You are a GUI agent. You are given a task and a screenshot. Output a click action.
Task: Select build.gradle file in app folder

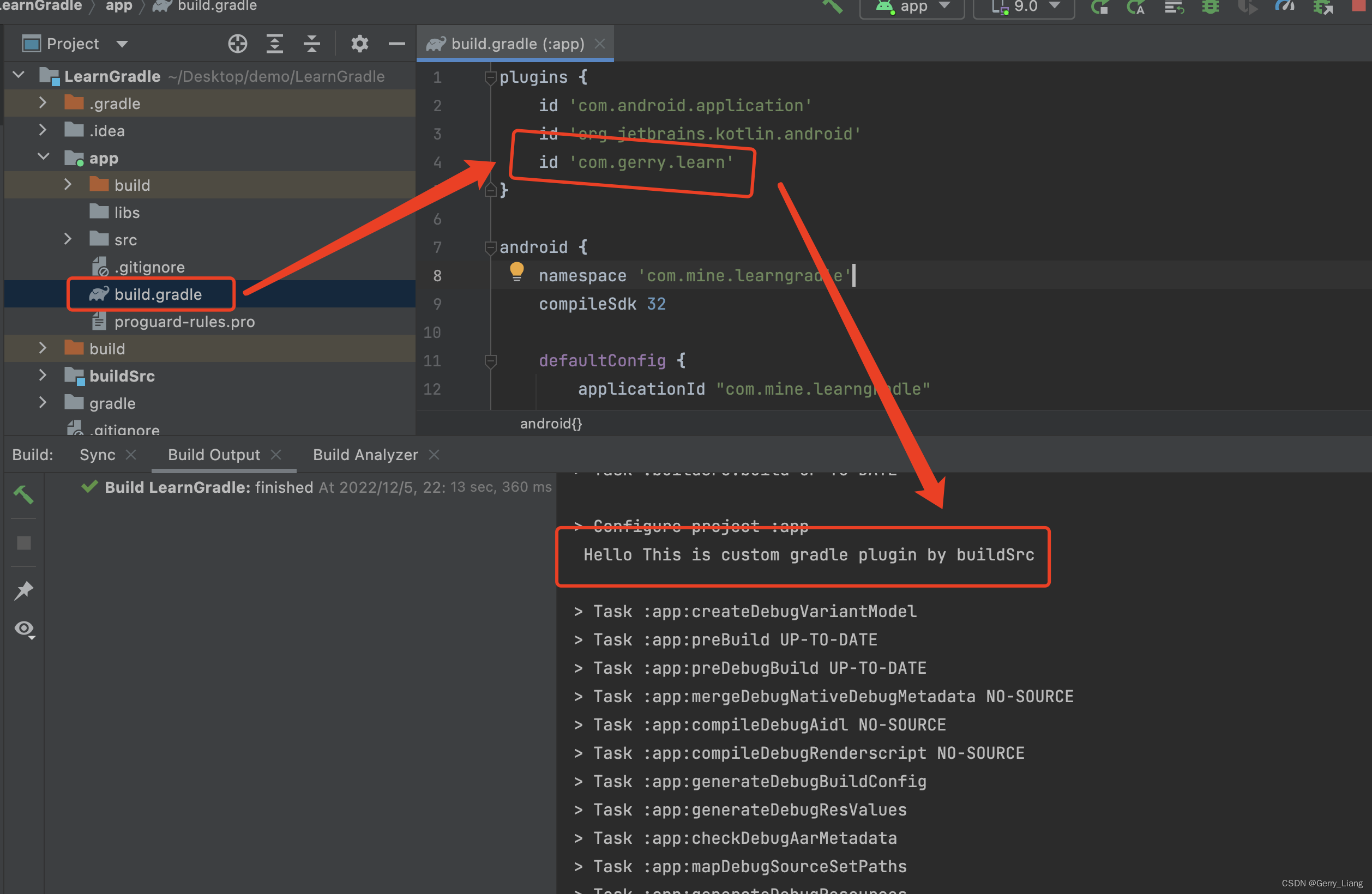(158, 294)
